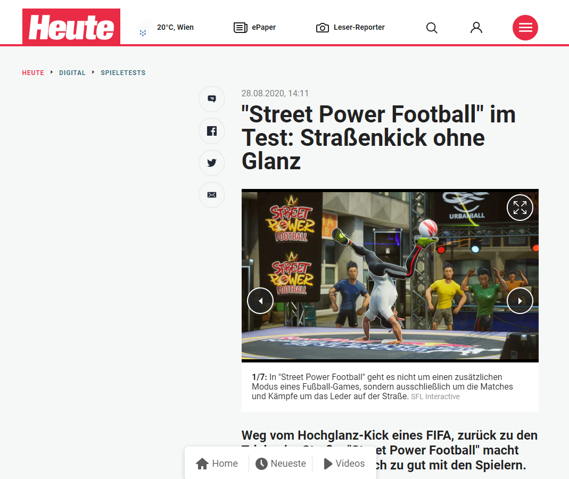Image resolution: width=569 pixels, height=479 pixels.
Task: Expand gallery image to fullscreen
Action: click(x=520, y=208)
